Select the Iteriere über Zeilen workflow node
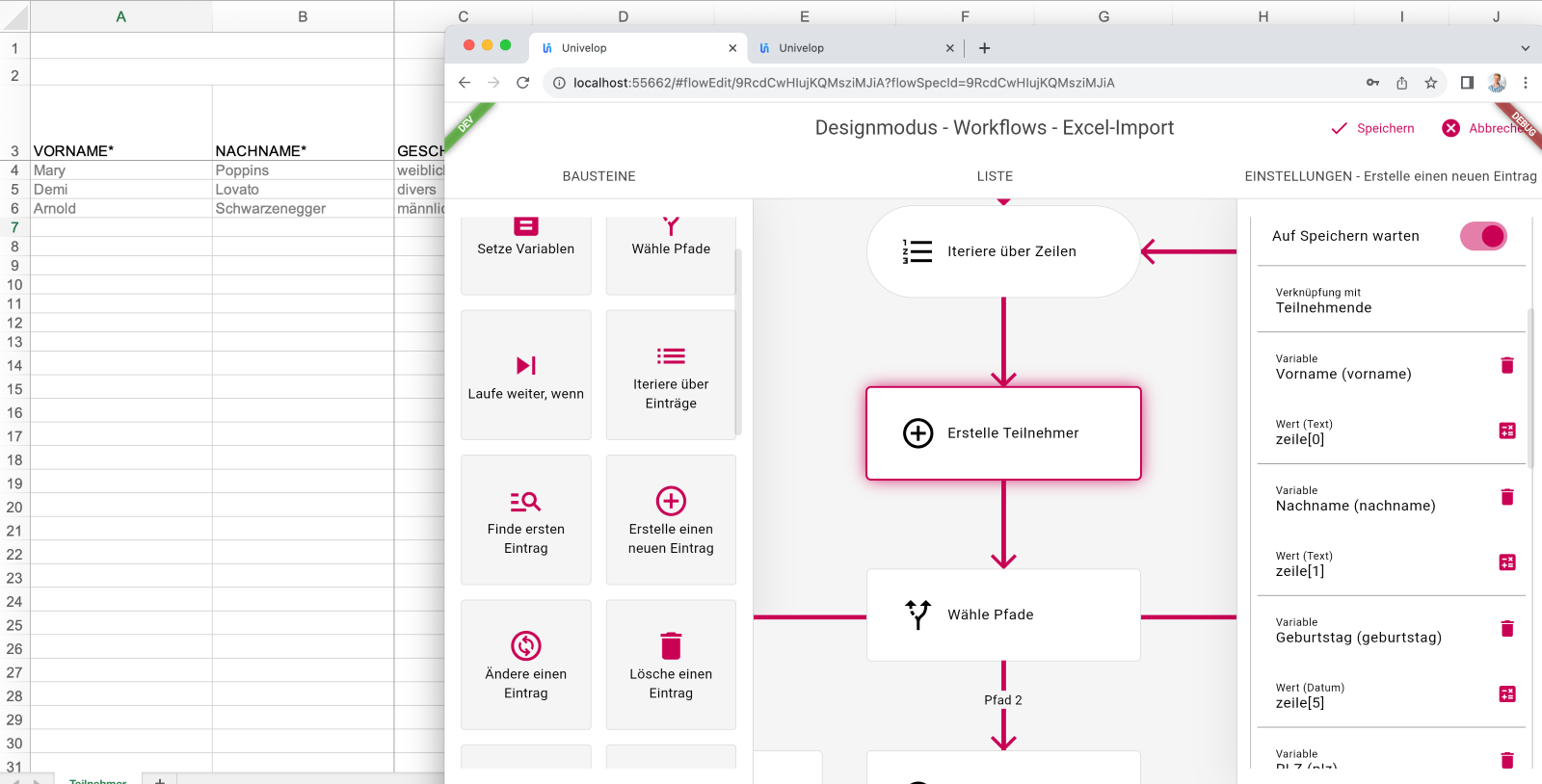Screen dimensions: 1542x784 point(1003,251)
